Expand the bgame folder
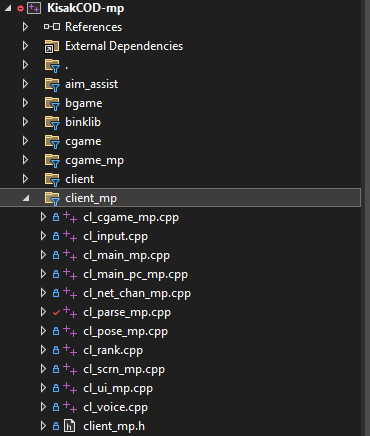The image size is (370, 436). pos(25,103)
